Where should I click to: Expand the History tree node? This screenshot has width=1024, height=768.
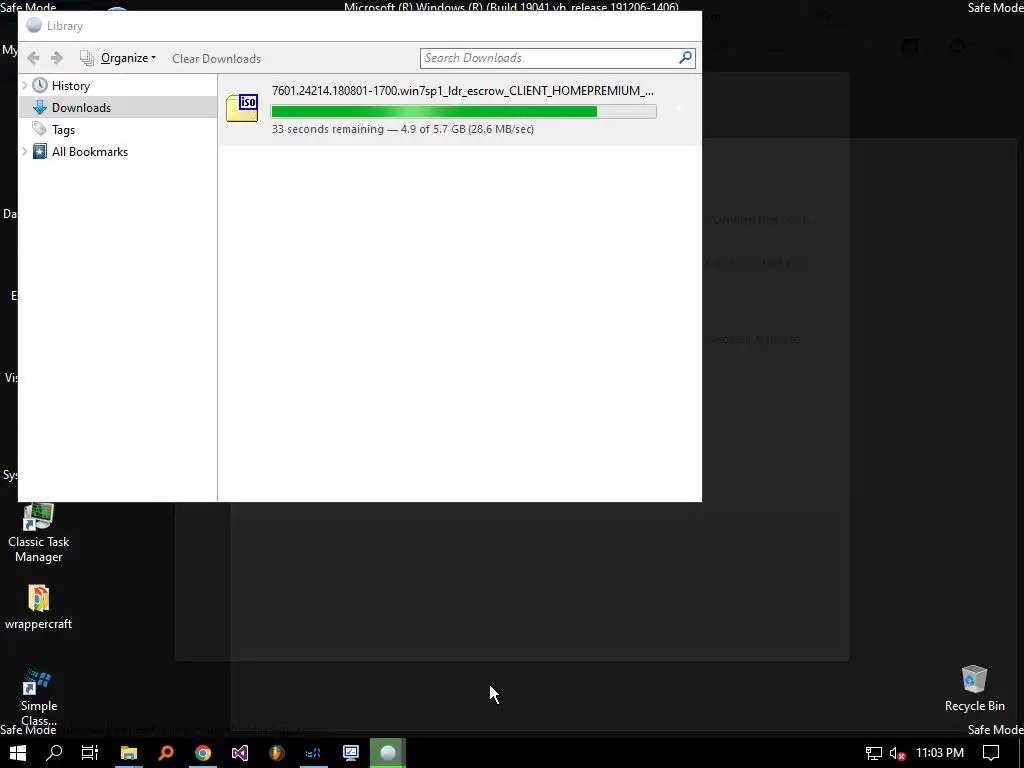click(25, 86)
